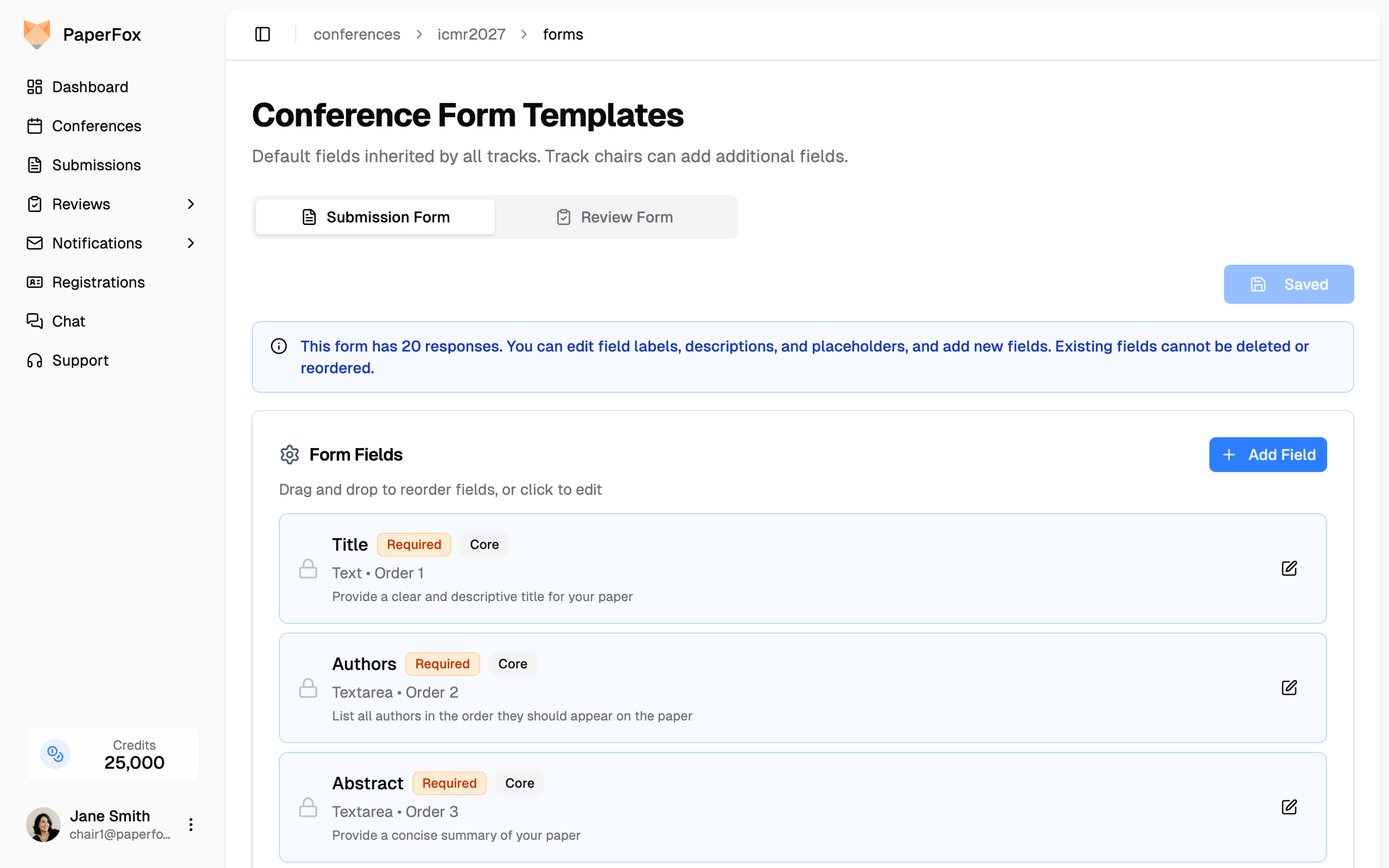Click the Credits coins icon

point(55,754)
